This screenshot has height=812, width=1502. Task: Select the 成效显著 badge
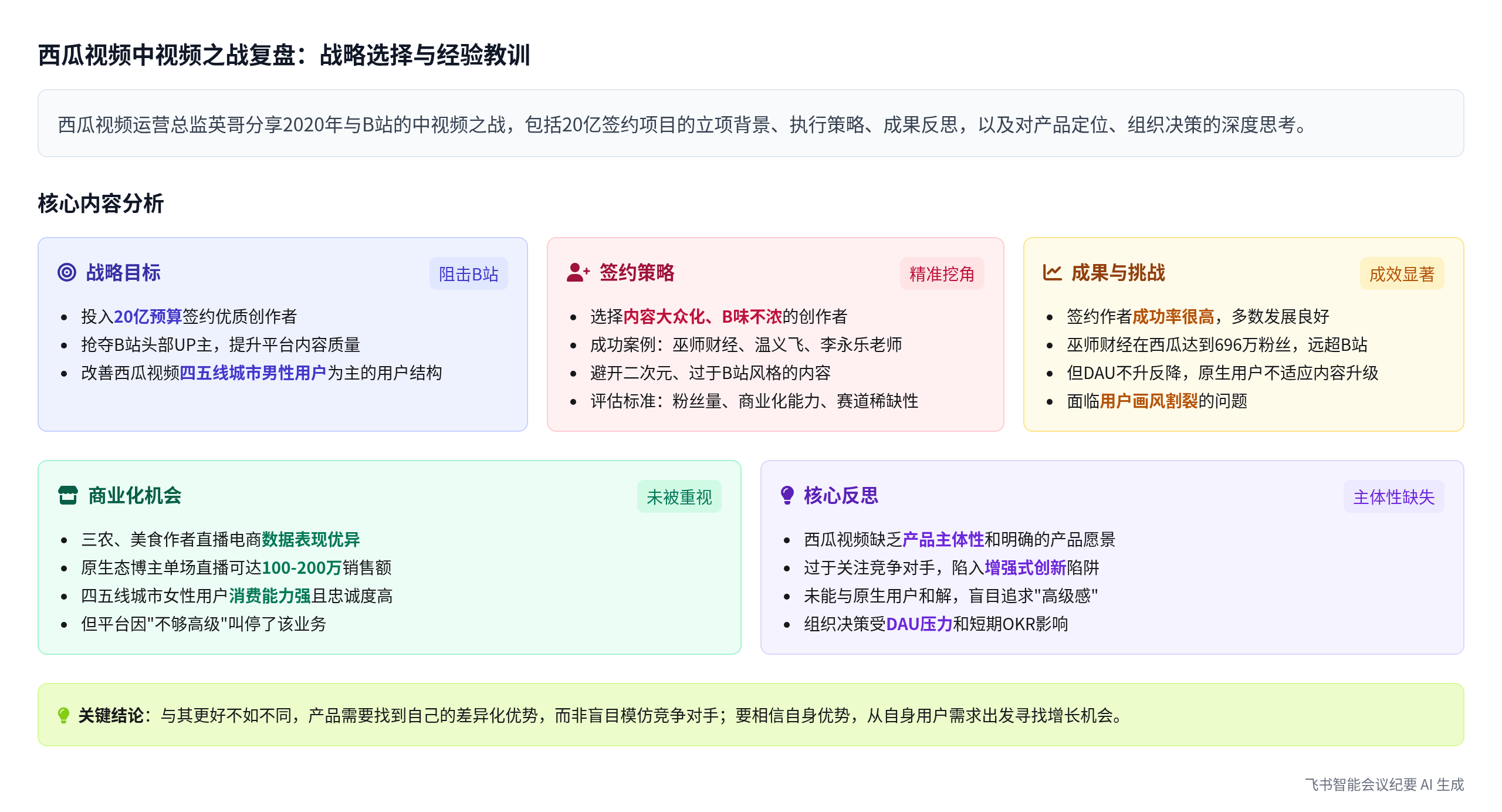[1402, 274]
